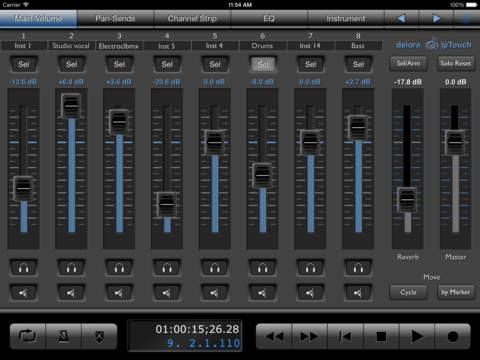Screen dimensions: 480x360
Task: Toggle Sel on Inst 1 channel
Action: 24,64
